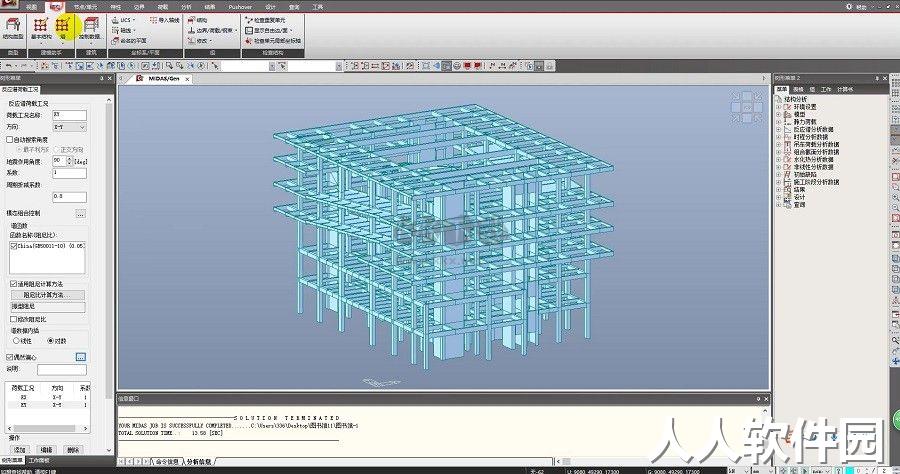The image size is (900, 474).
Task: Click the 偶然偏心 ellipsis button
Action: 81,357
